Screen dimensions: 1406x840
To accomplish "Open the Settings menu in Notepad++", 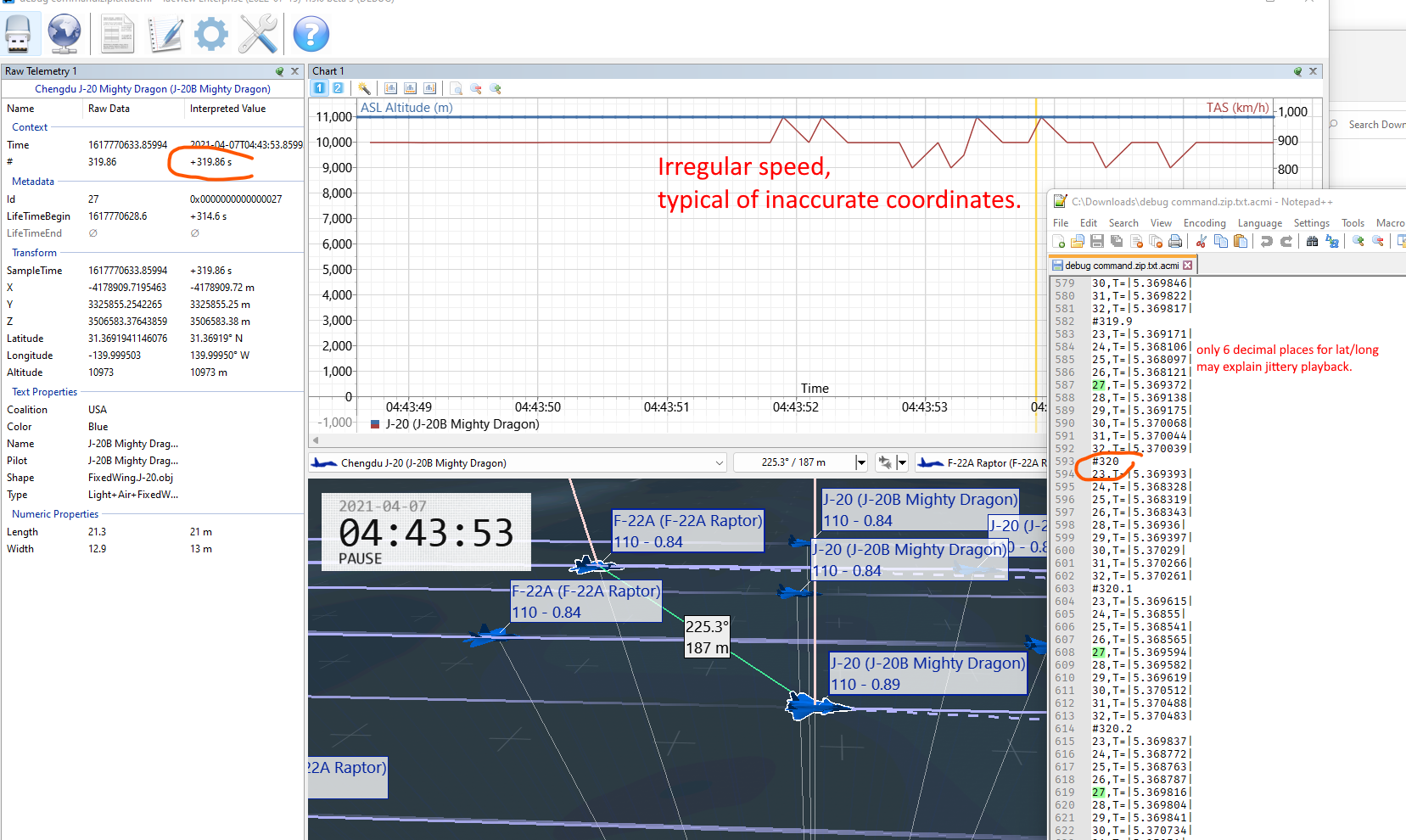I will [1312, 223].
